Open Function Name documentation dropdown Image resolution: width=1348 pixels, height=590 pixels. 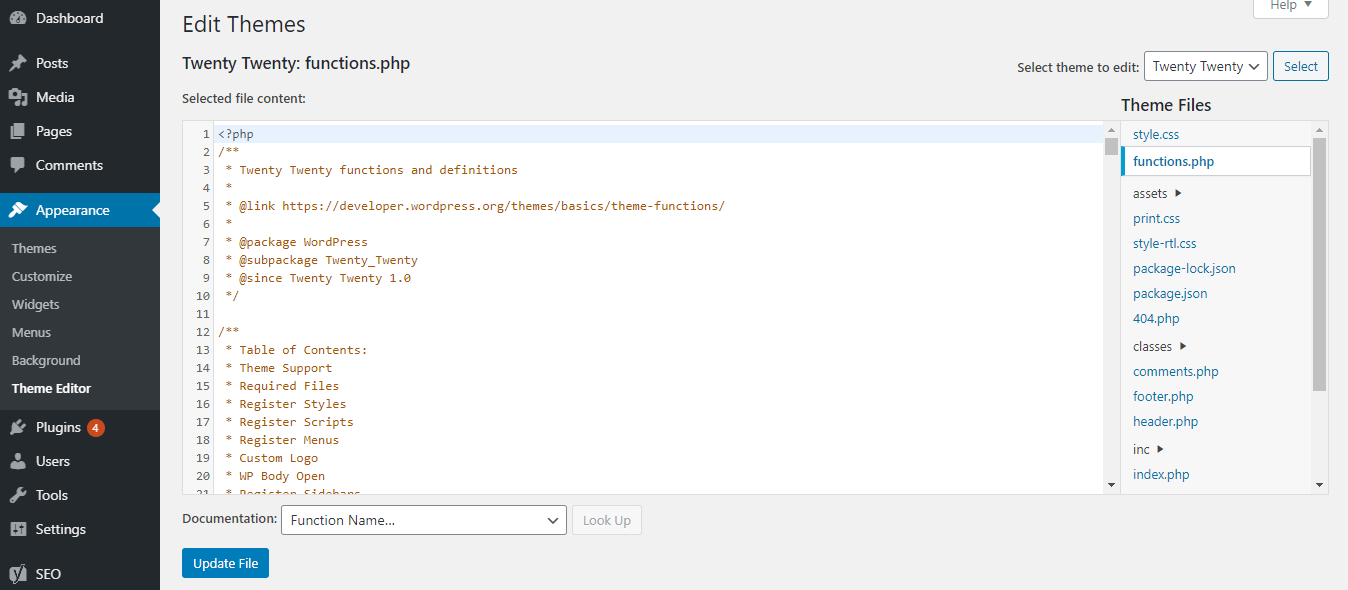click(424, 520)
